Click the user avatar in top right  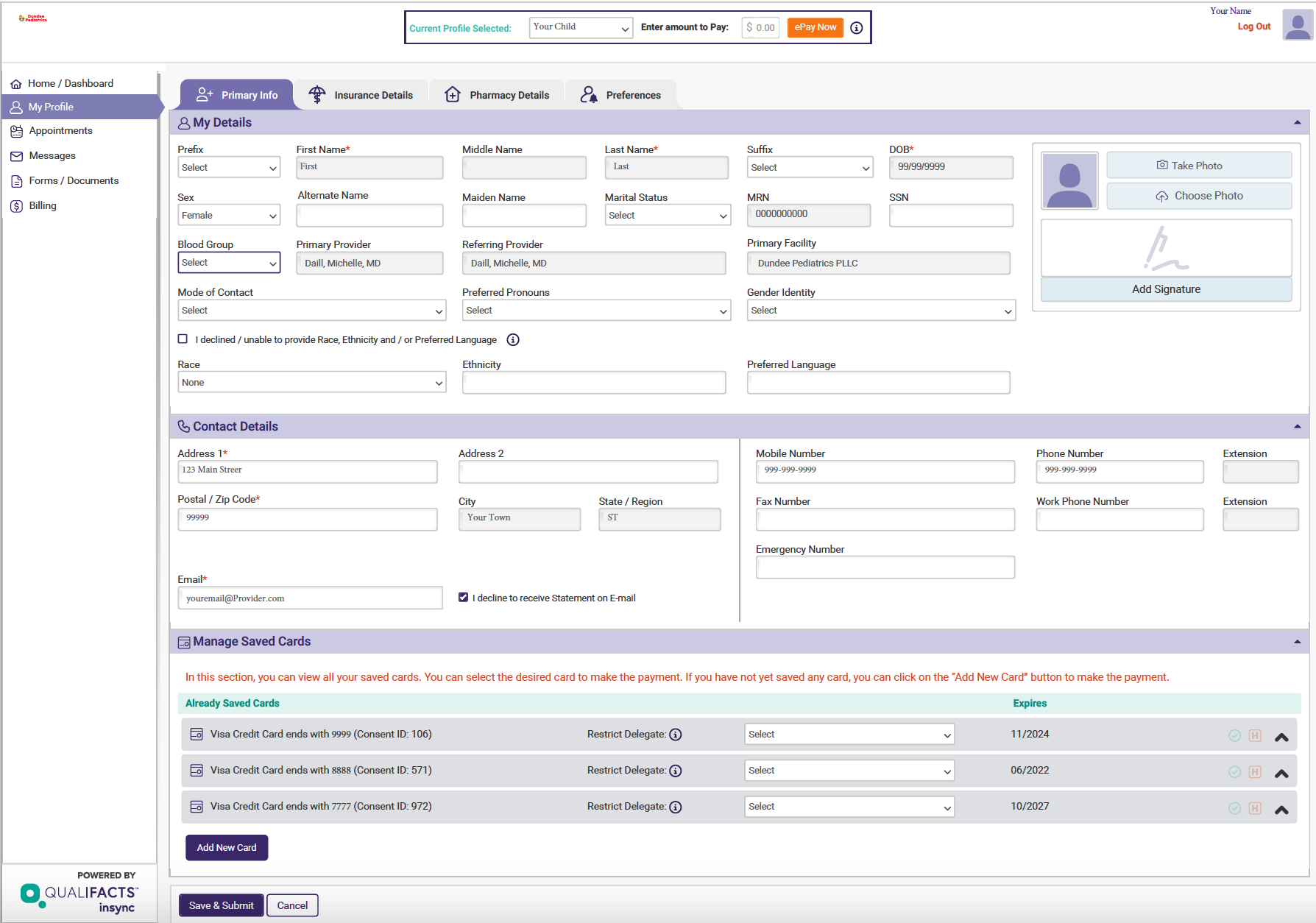tap(1297, 25)
